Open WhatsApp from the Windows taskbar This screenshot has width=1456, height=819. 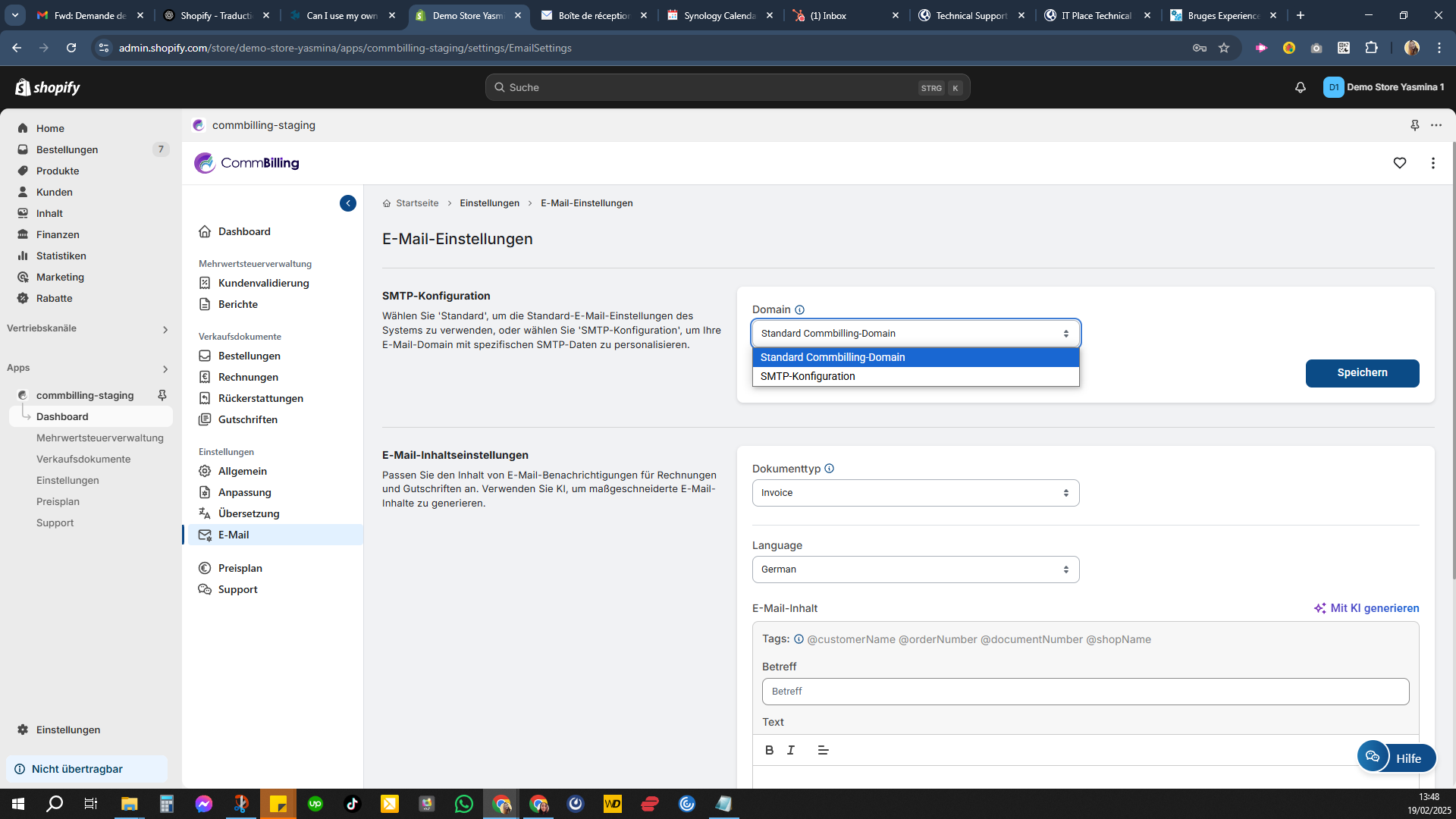pos(464,804)
